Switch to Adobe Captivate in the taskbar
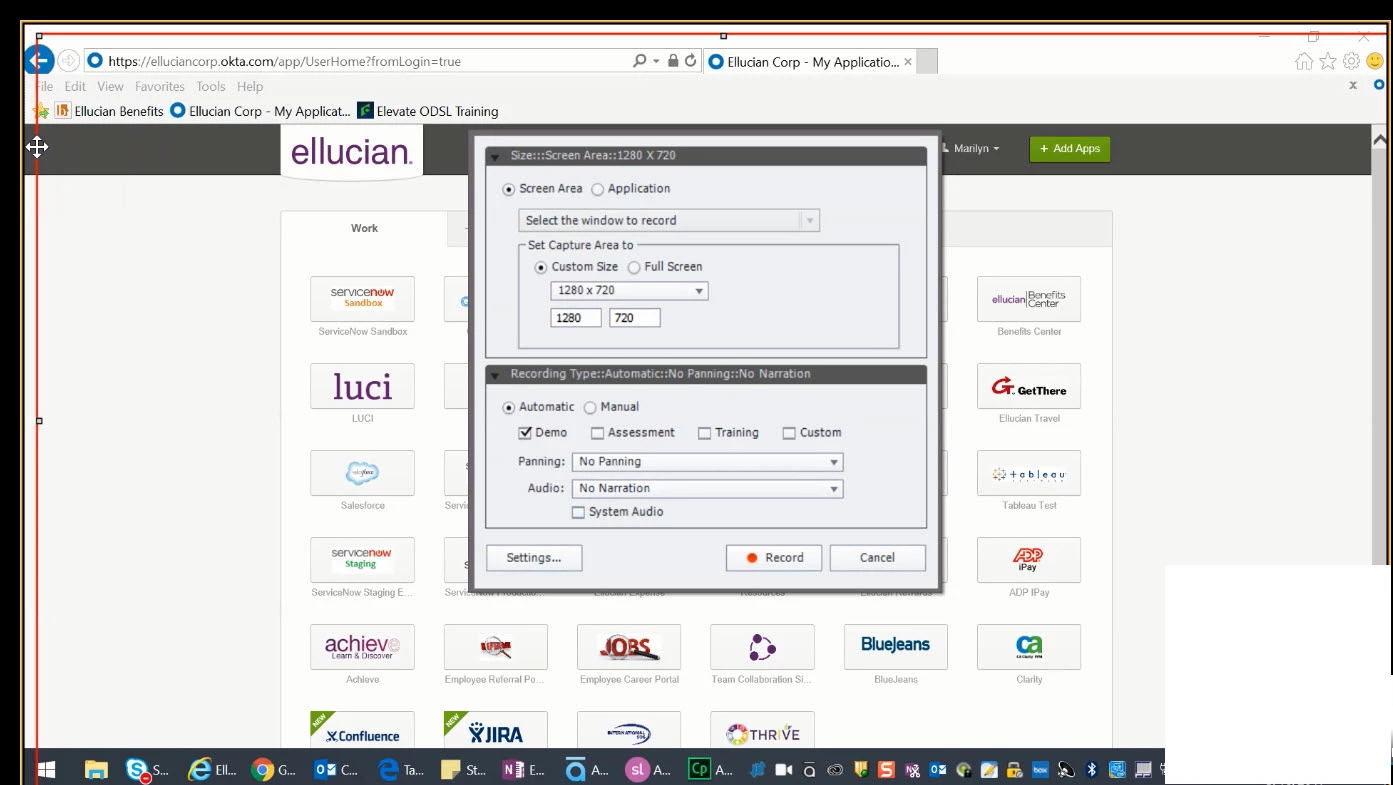 [711, 769]
